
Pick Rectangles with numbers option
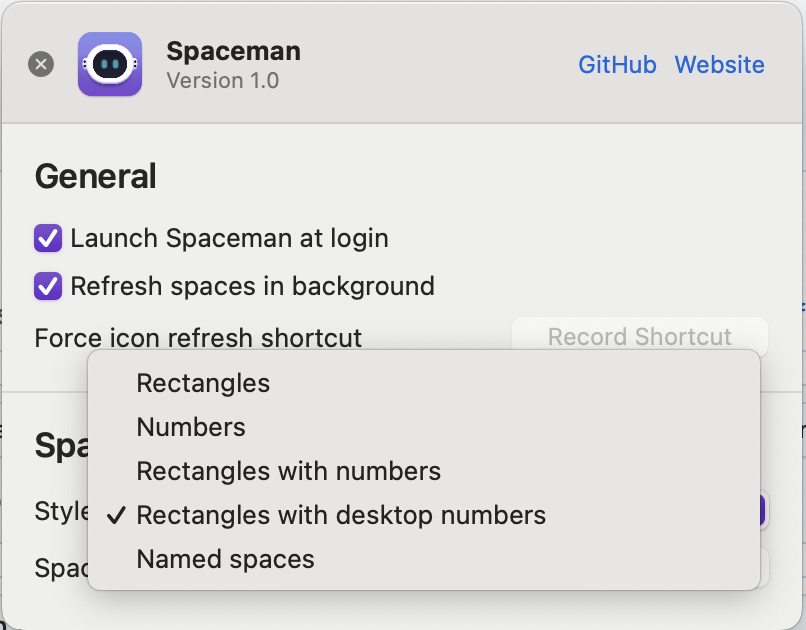click(x=288, y=471)
